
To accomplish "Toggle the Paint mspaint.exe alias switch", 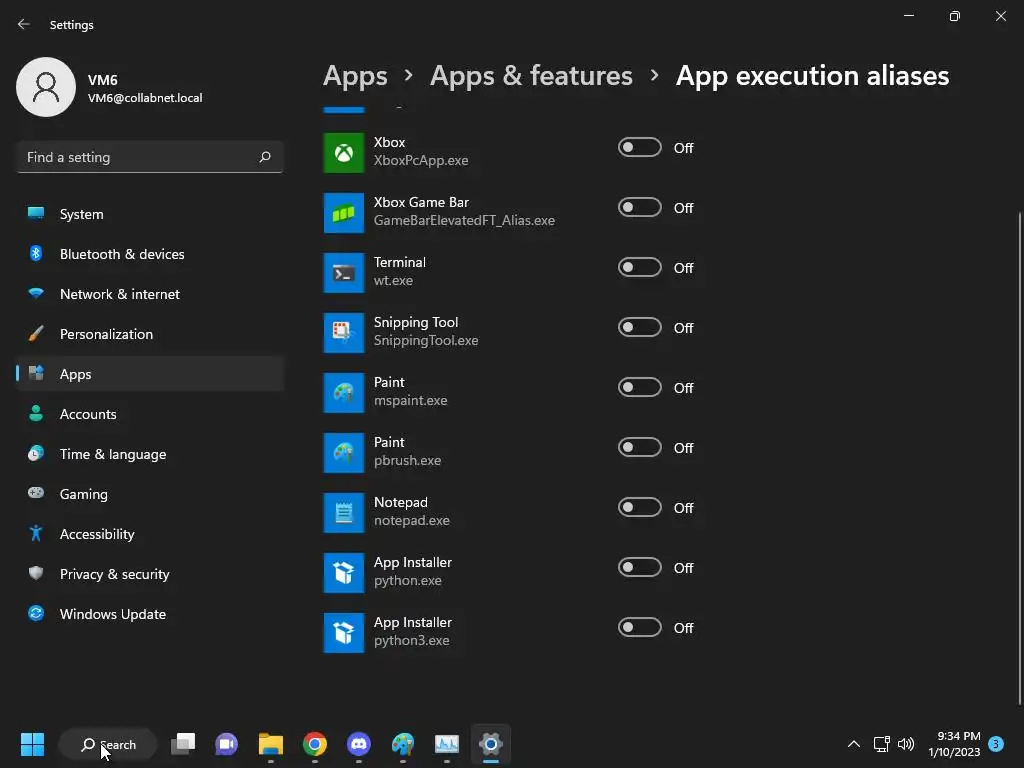I will click(x=640, y=388).
